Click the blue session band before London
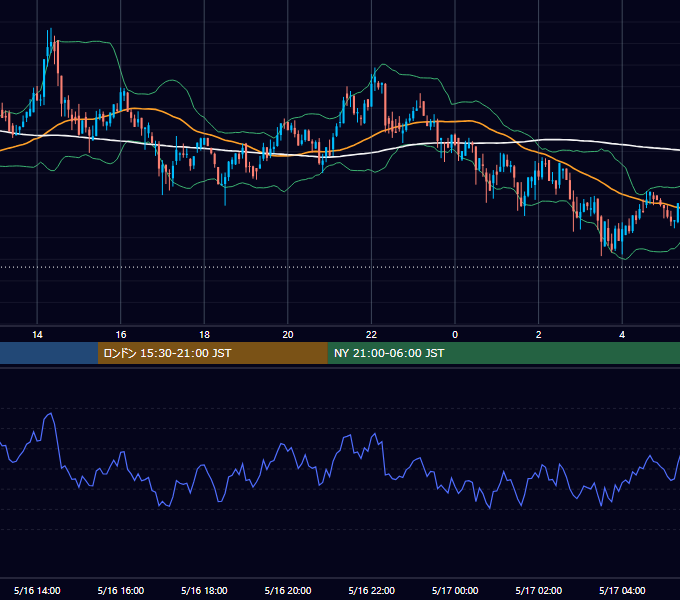The width and height of the screenshot is (680, 600). click(x=49, y=353)
